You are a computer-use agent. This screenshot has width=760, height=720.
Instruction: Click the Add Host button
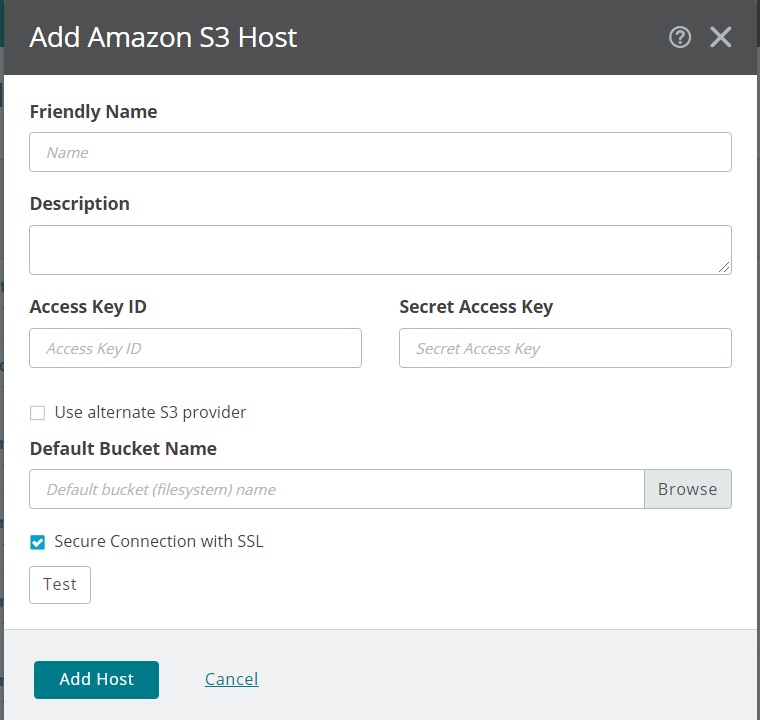click(96, 679)
